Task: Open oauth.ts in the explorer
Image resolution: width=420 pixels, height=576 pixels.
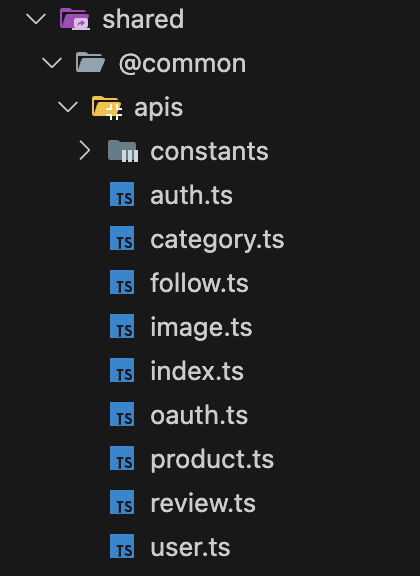Action: pos(199,415)
